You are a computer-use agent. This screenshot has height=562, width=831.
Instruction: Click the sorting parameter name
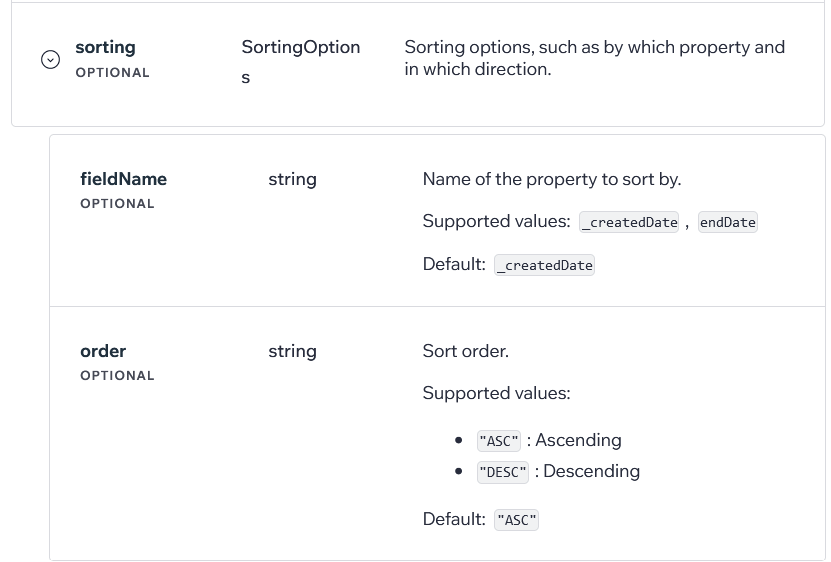pyautogui.click(x=105, y=47)
